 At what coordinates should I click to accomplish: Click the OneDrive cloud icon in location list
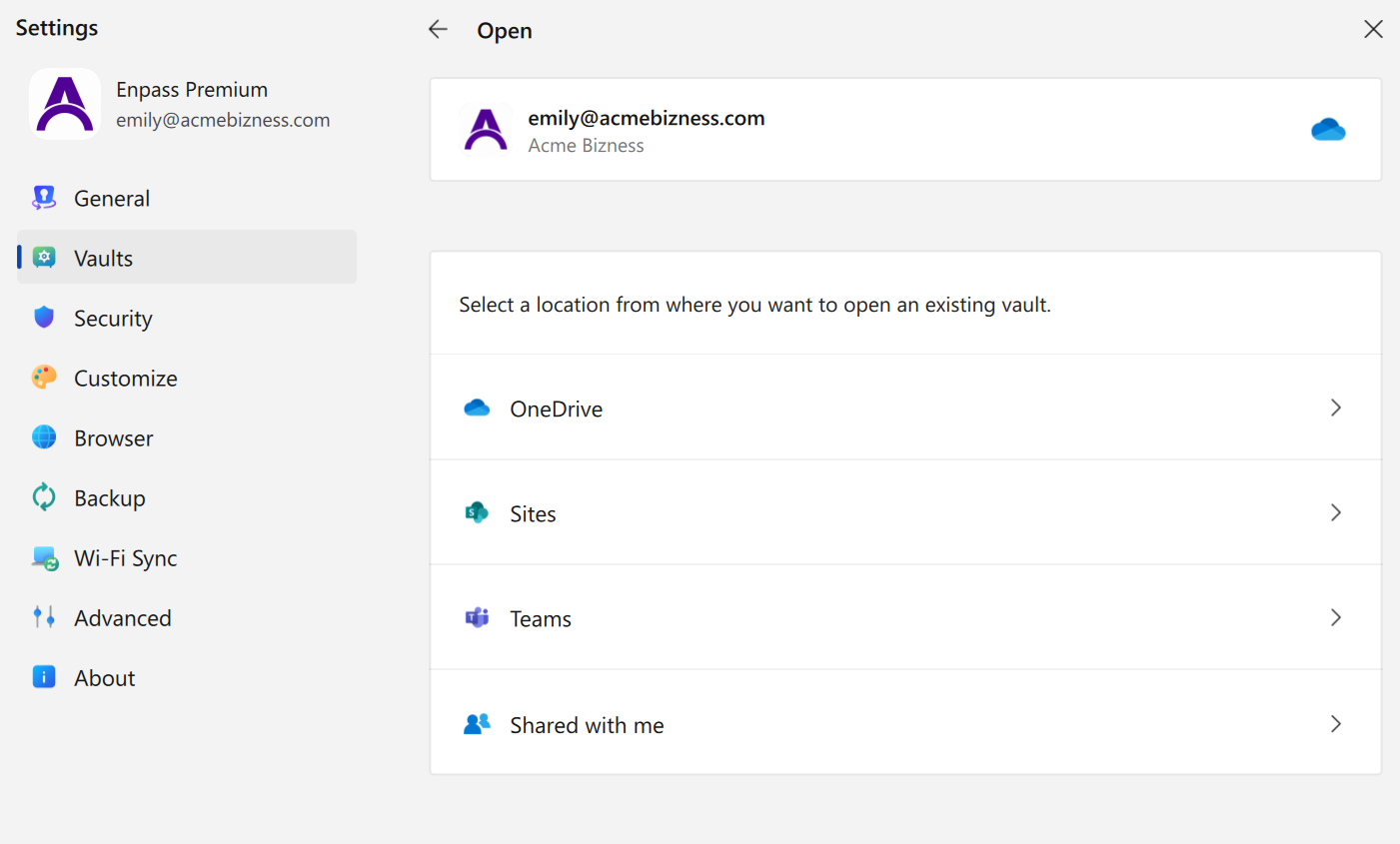(477, 408)
